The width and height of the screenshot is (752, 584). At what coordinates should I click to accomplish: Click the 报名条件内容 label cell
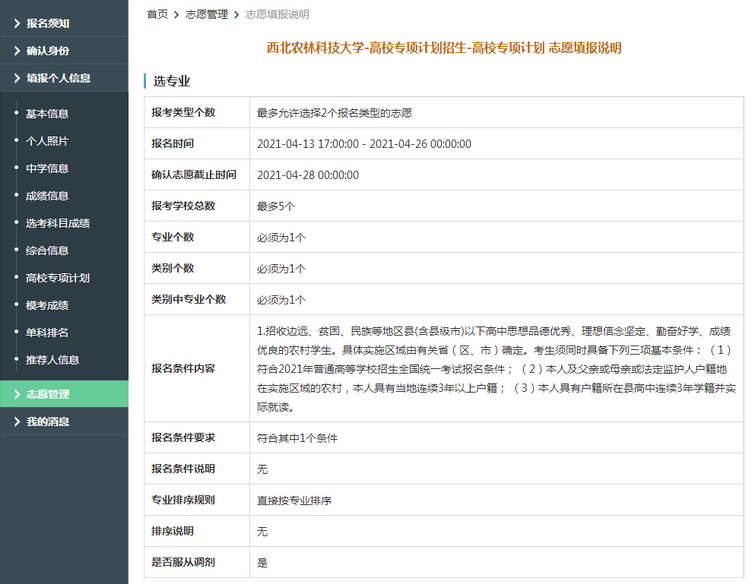point(197,368)
